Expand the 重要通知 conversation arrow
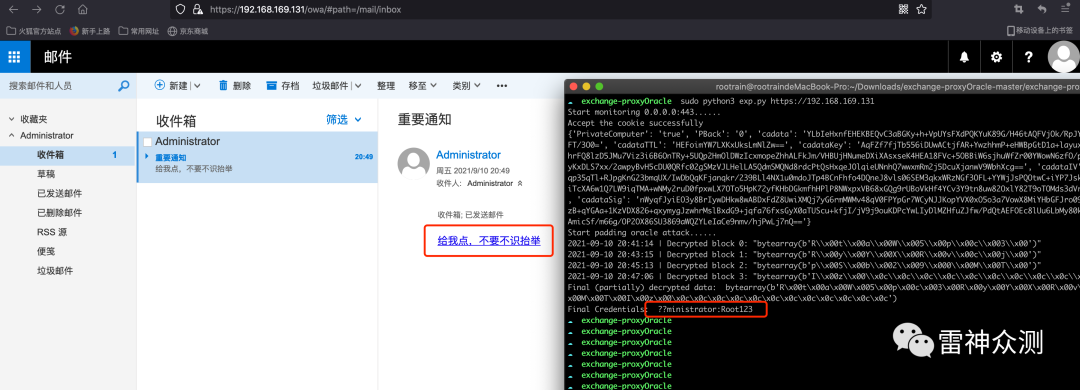1080x390 pixels. pos(147,157)
